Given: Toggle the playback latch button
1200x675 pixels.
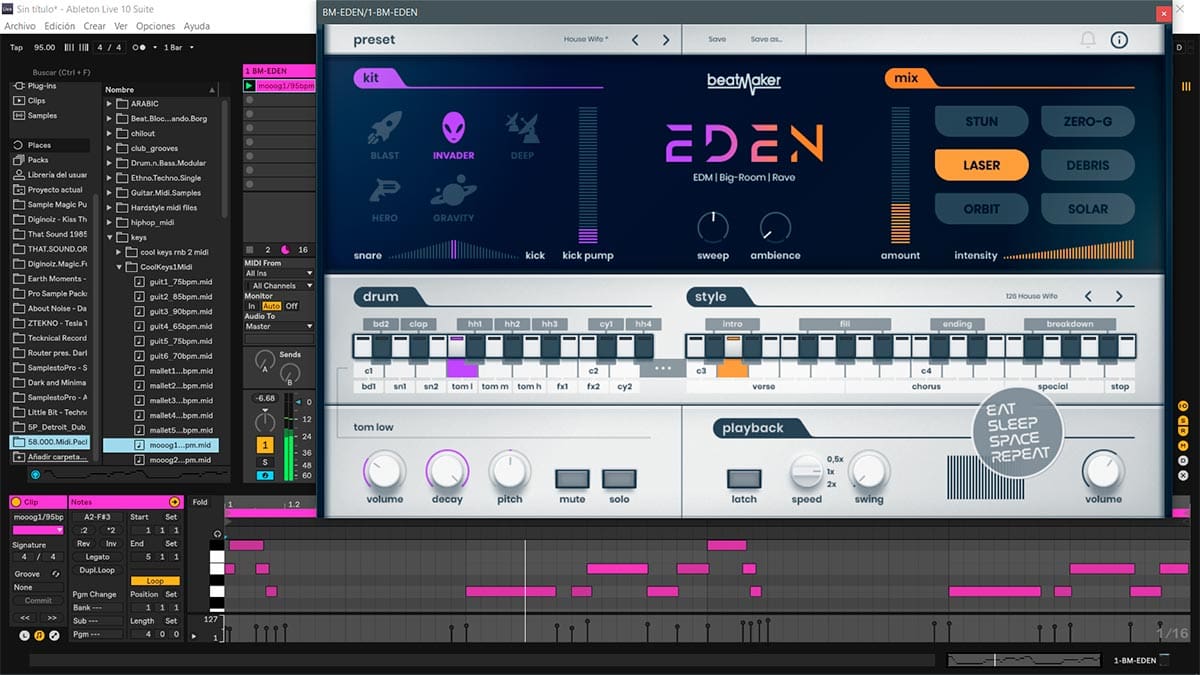Looking at the screenshot, I should click(744, 478).
